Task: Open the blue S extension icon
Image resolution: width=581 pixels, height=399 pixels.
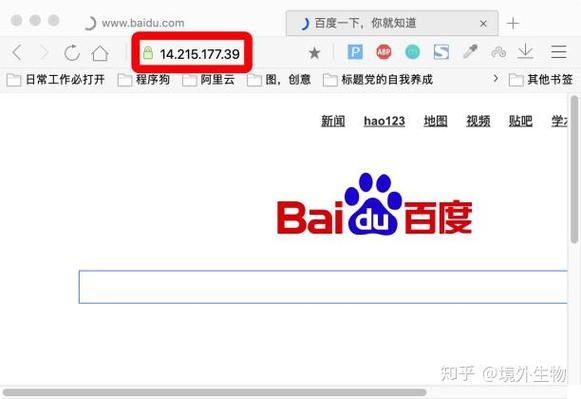Action: [x=441, y=52]
